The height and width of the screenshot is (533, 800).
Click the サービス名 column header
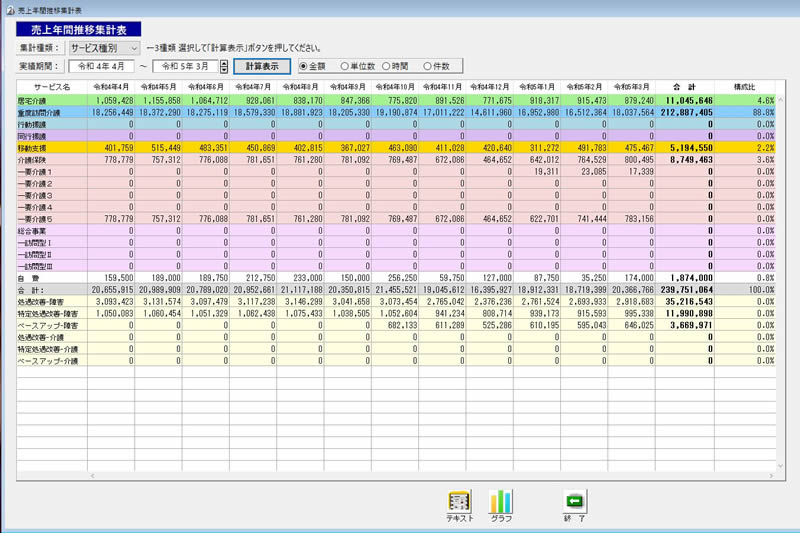pyautogui.click(x=52, y=87)
